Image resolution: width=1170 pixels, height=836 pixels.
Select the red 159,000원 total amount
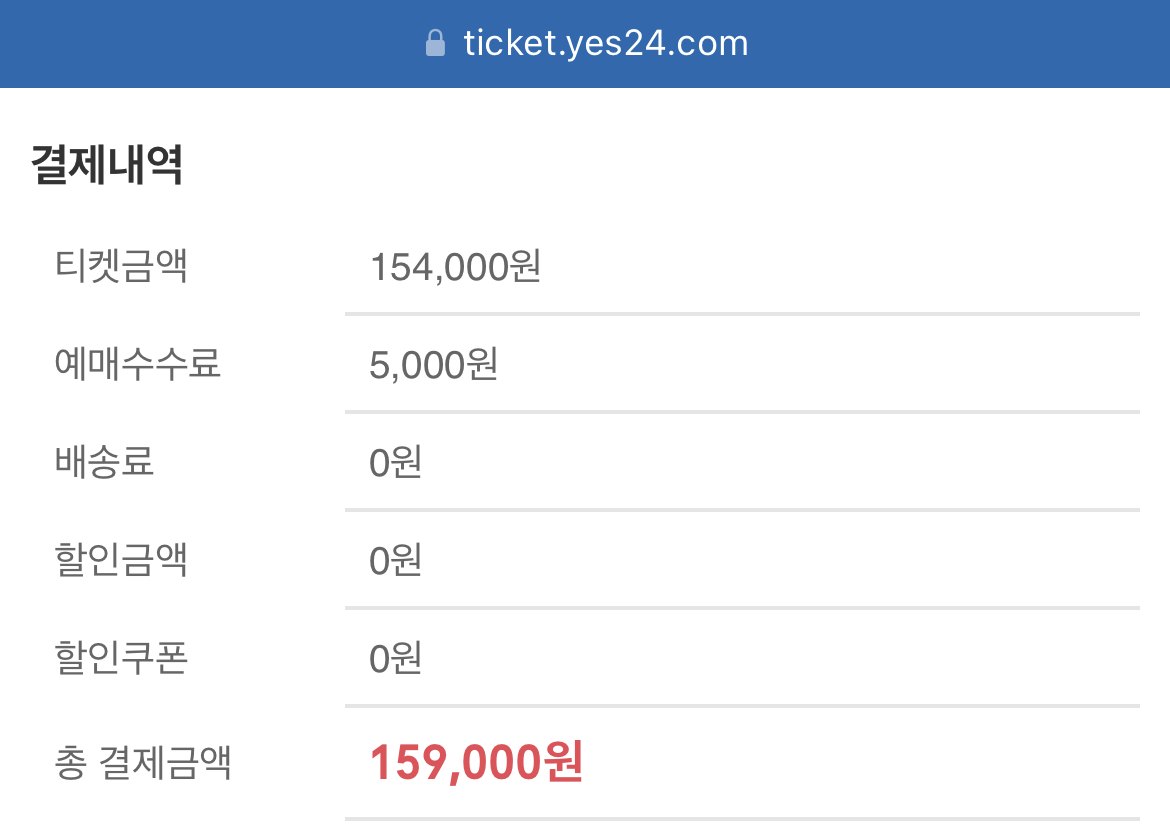pos(478,762)
